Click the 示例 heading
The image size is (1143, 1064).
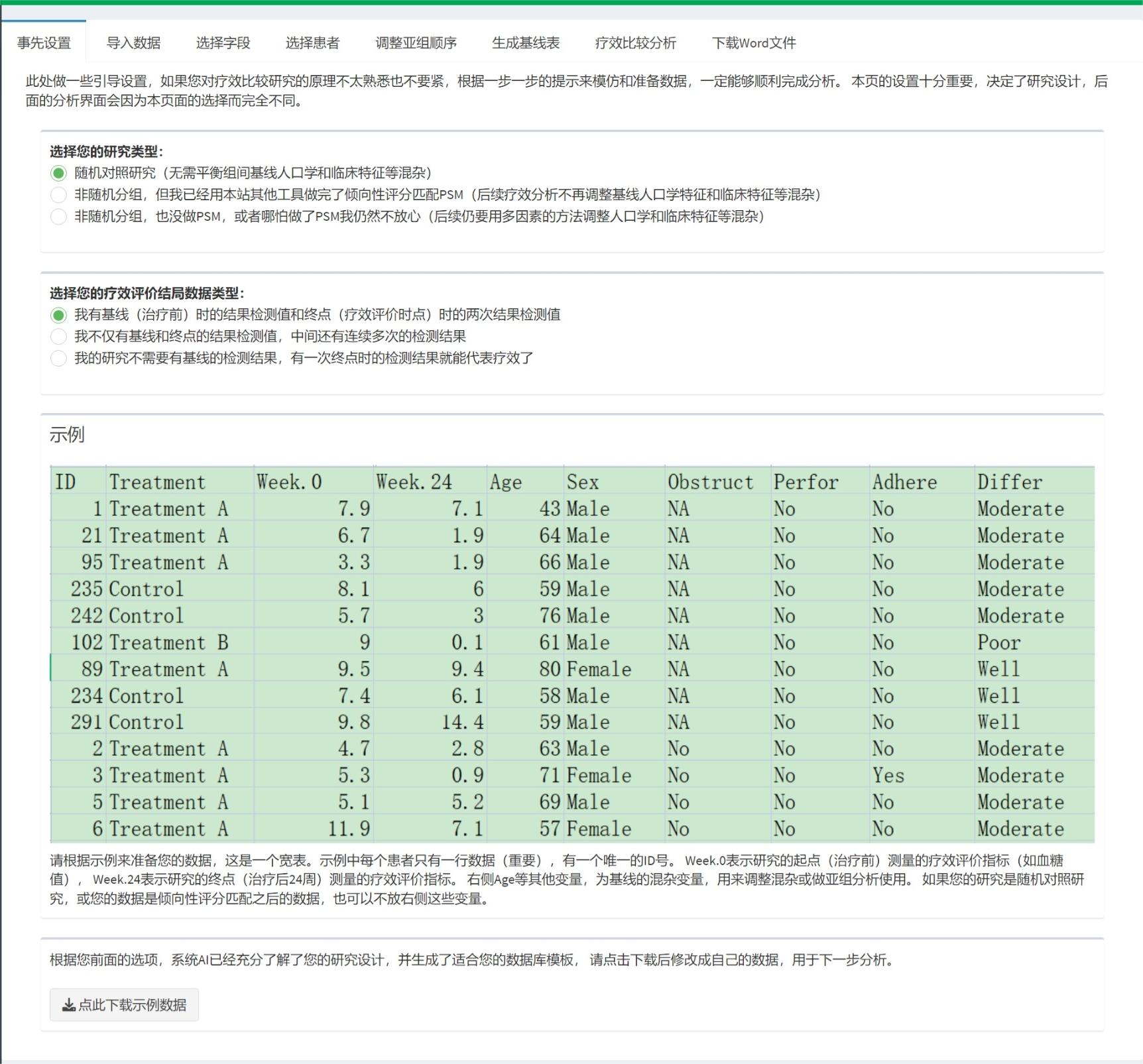67,435
